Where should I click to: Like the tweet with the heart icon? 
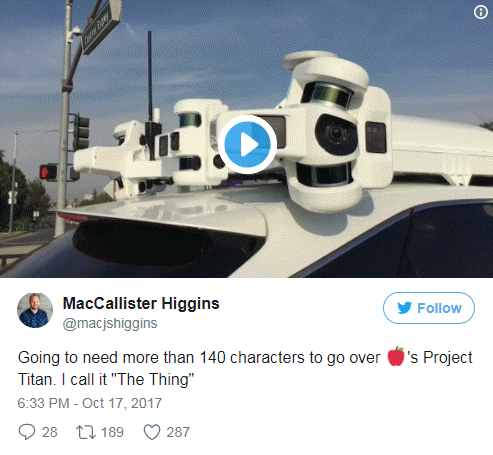pyautogui.click(x=152, y=432)
